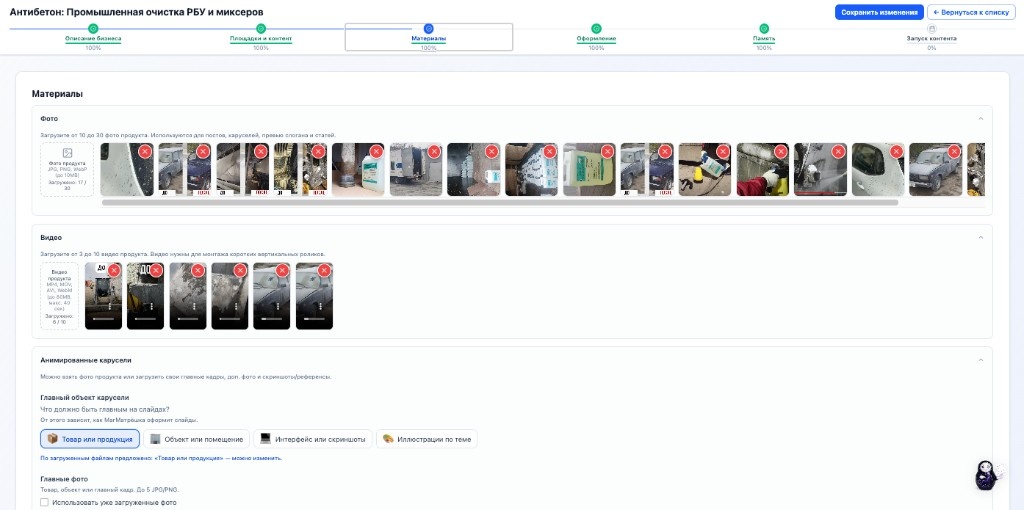The image size is (1024, 510).
Task: Go to Описание бизнеса step
Action: click(x=93, y=38)
